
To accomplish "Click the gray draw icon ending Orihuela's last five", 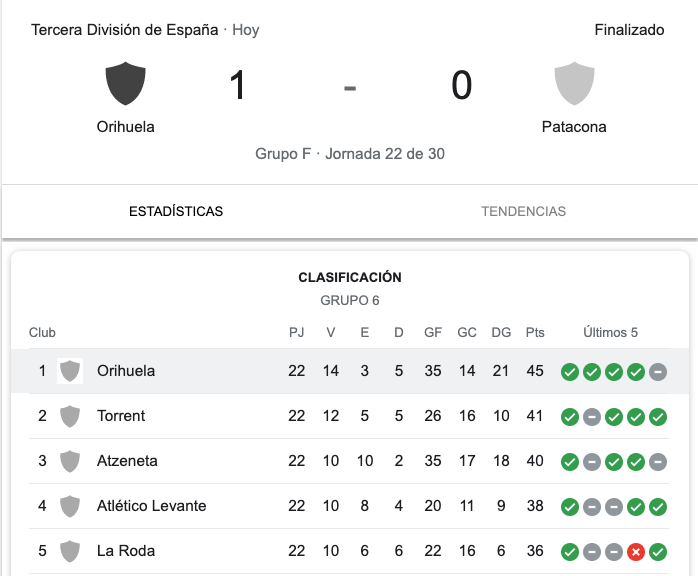I will 658,372.
